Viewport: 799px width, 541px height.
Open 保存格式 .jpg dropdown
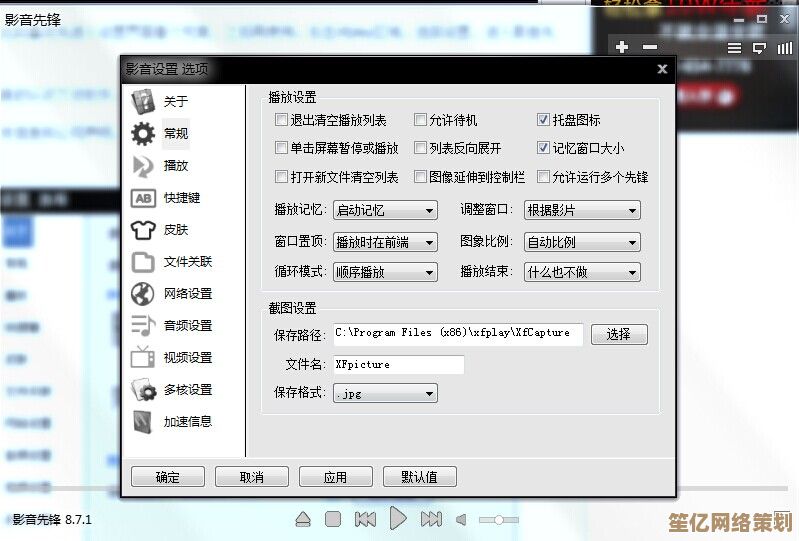click(x=386, y=393)
